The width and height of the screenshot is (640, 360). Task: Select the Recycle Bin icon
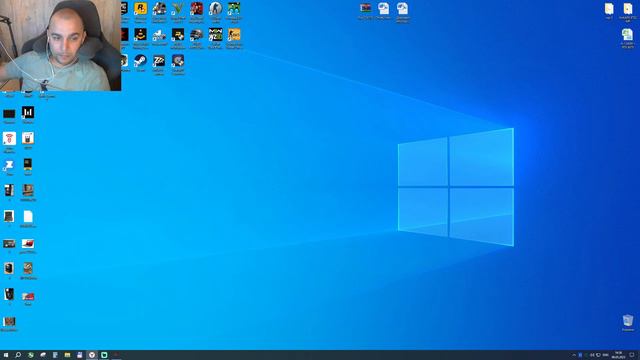628,320
